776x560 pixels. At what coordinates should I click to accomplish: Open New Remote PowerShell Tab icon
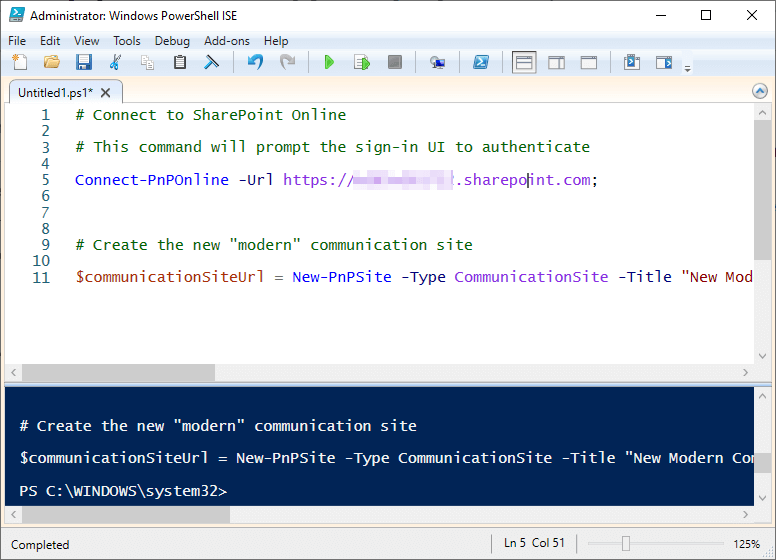pos(437,62)
